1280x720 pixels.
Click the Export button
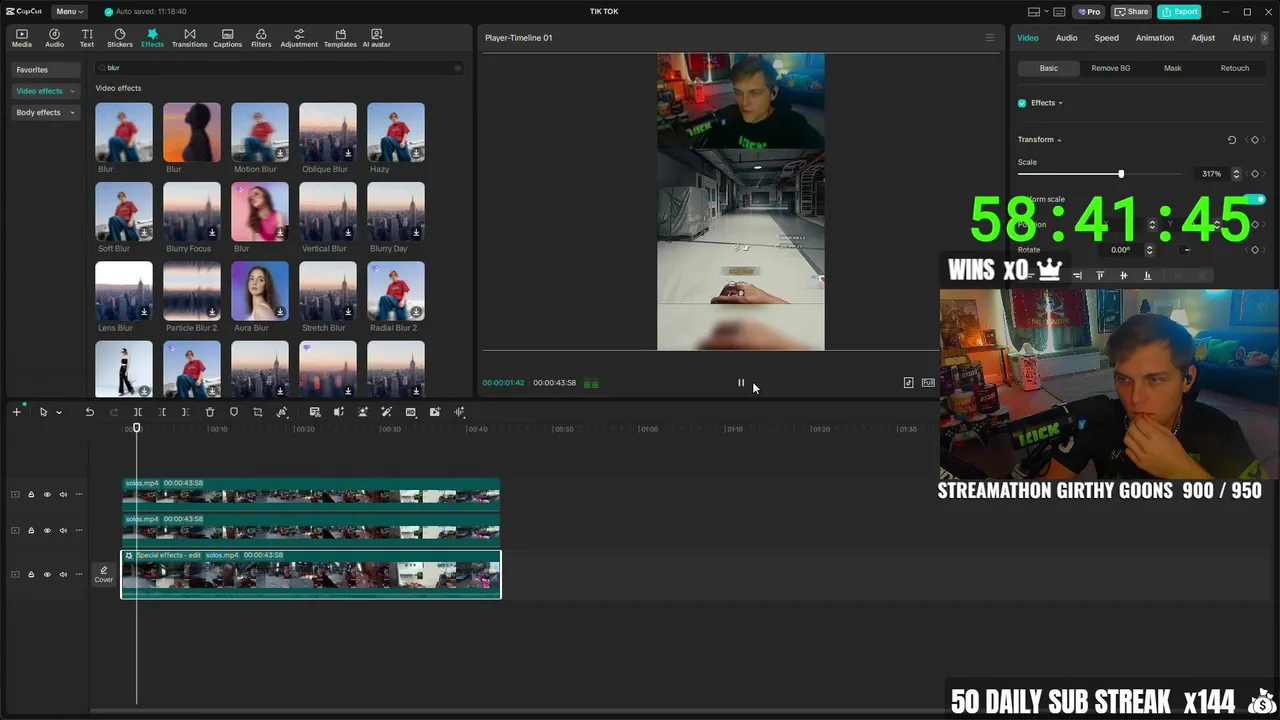coord(1179,11)
